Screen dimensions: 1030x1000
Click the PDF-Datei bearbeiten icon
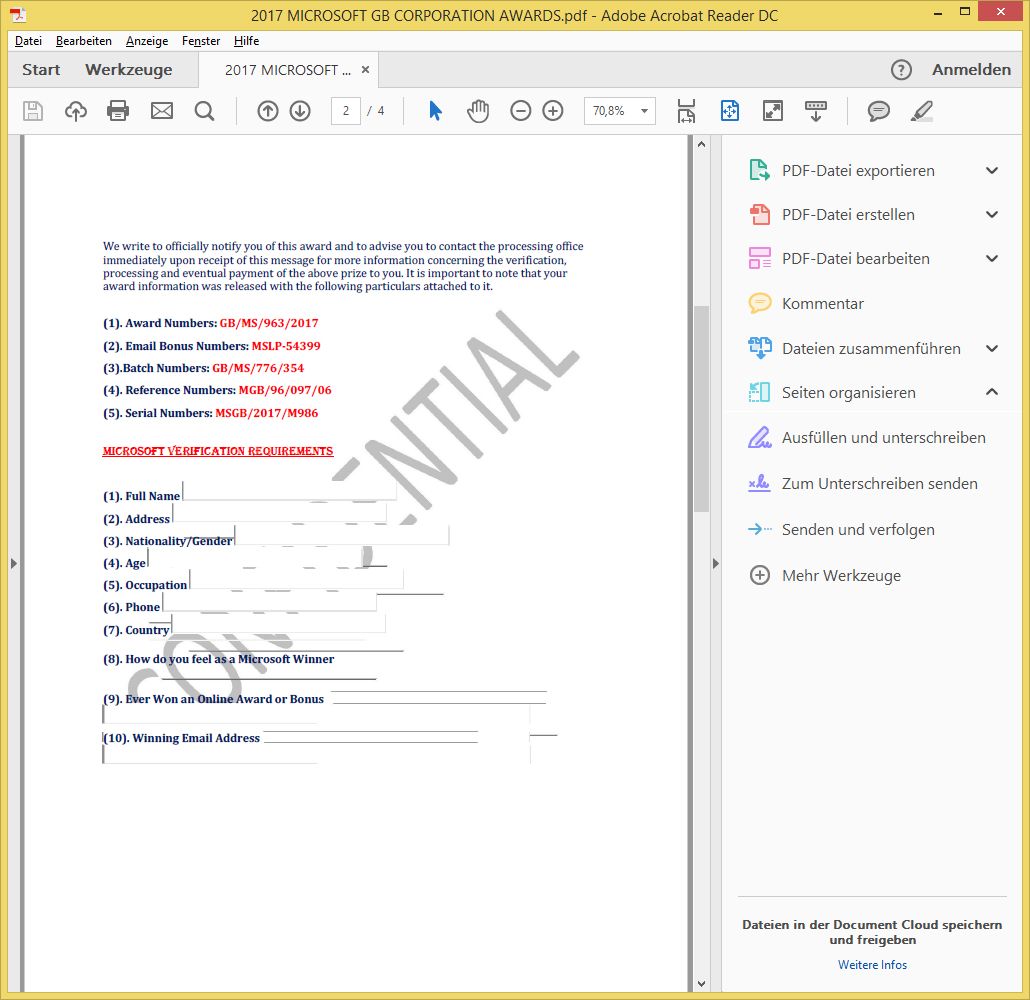tap(759, 258)
